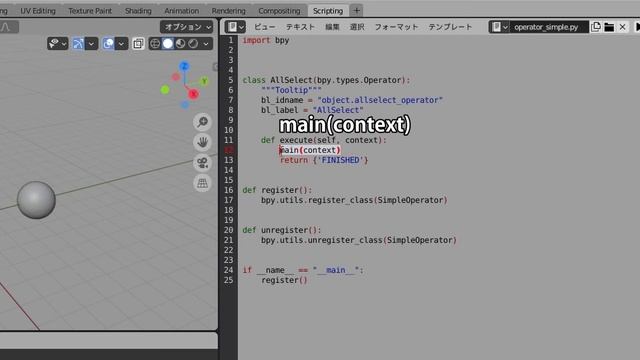
Task: Click the 'def execute(self, context):' line
Action: pyautogui.click(x=324, y=140)
